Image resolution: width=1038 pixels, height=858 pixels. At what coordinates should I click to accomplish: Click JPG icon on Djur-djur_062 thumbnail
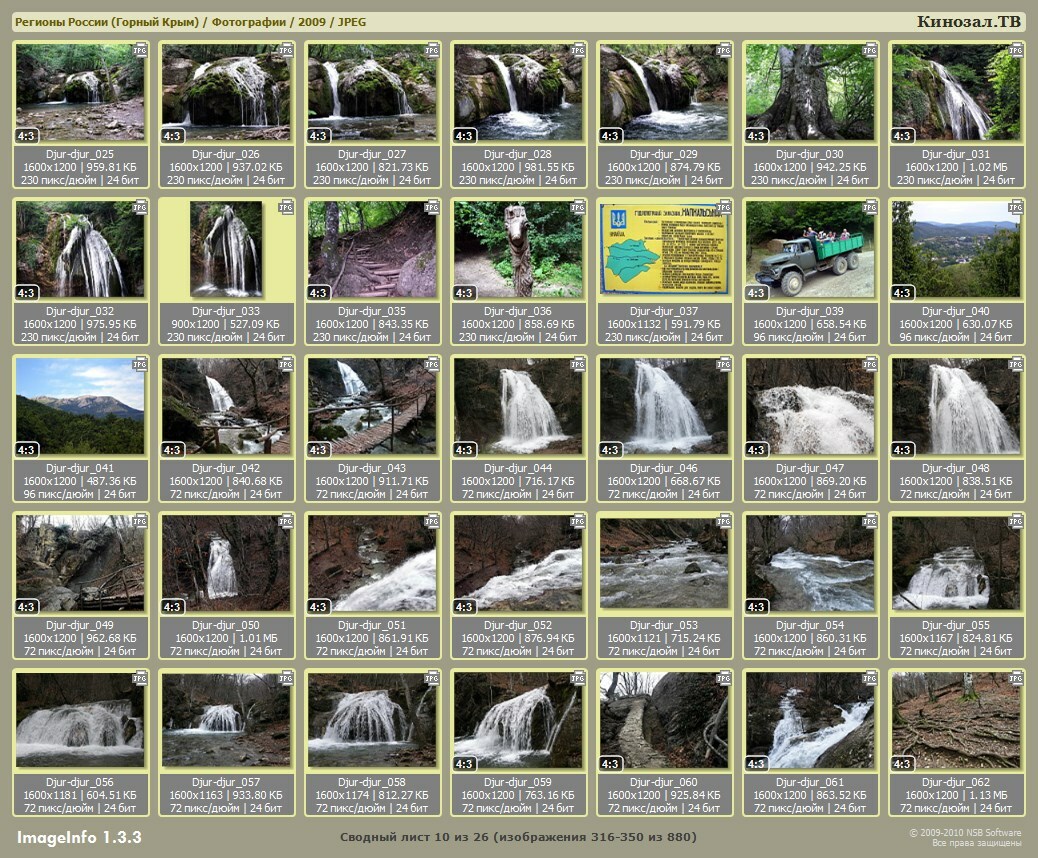[x=1016, y=678]
